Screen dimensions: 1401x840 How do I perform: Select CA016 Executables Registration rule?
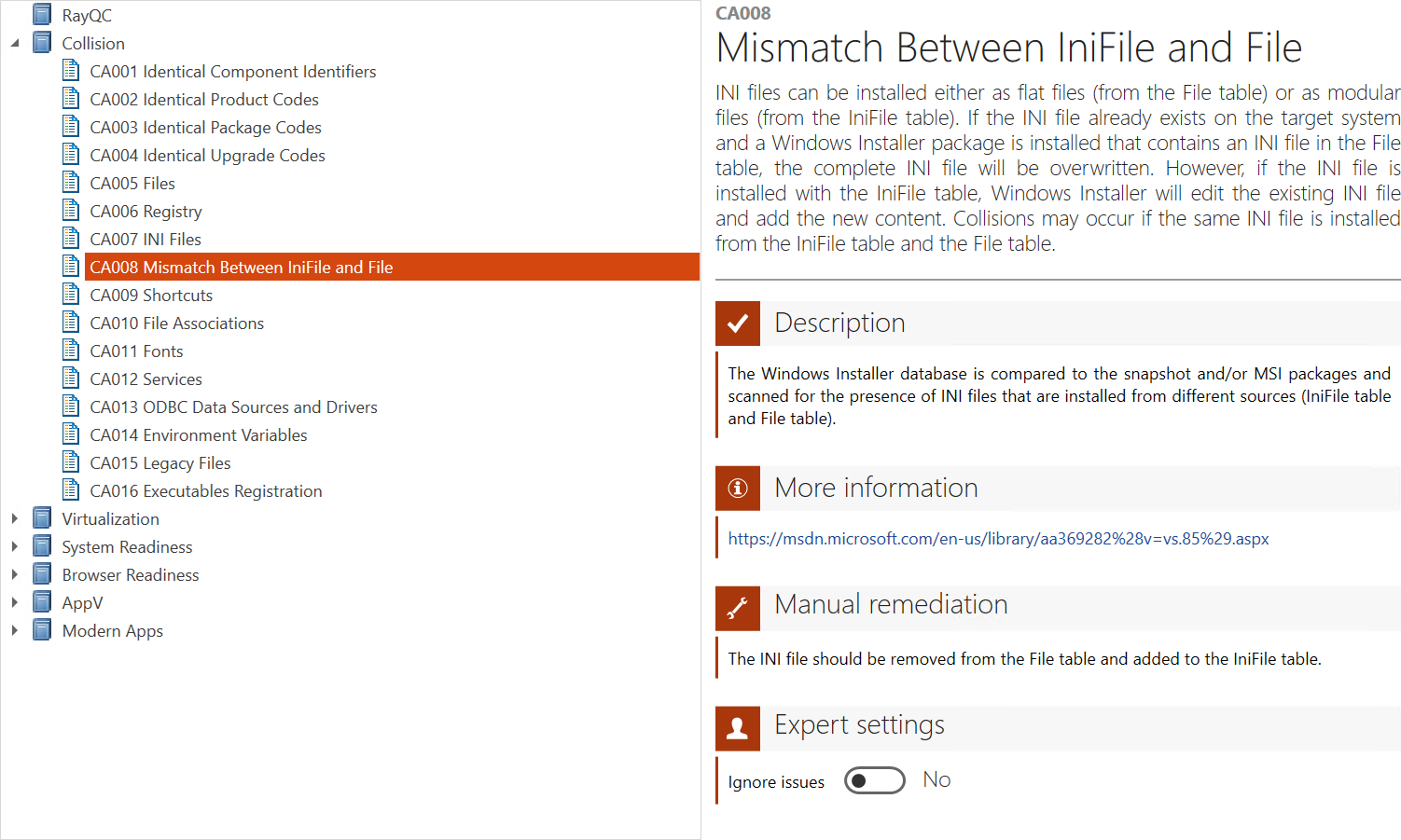click(x=205, y=491)
